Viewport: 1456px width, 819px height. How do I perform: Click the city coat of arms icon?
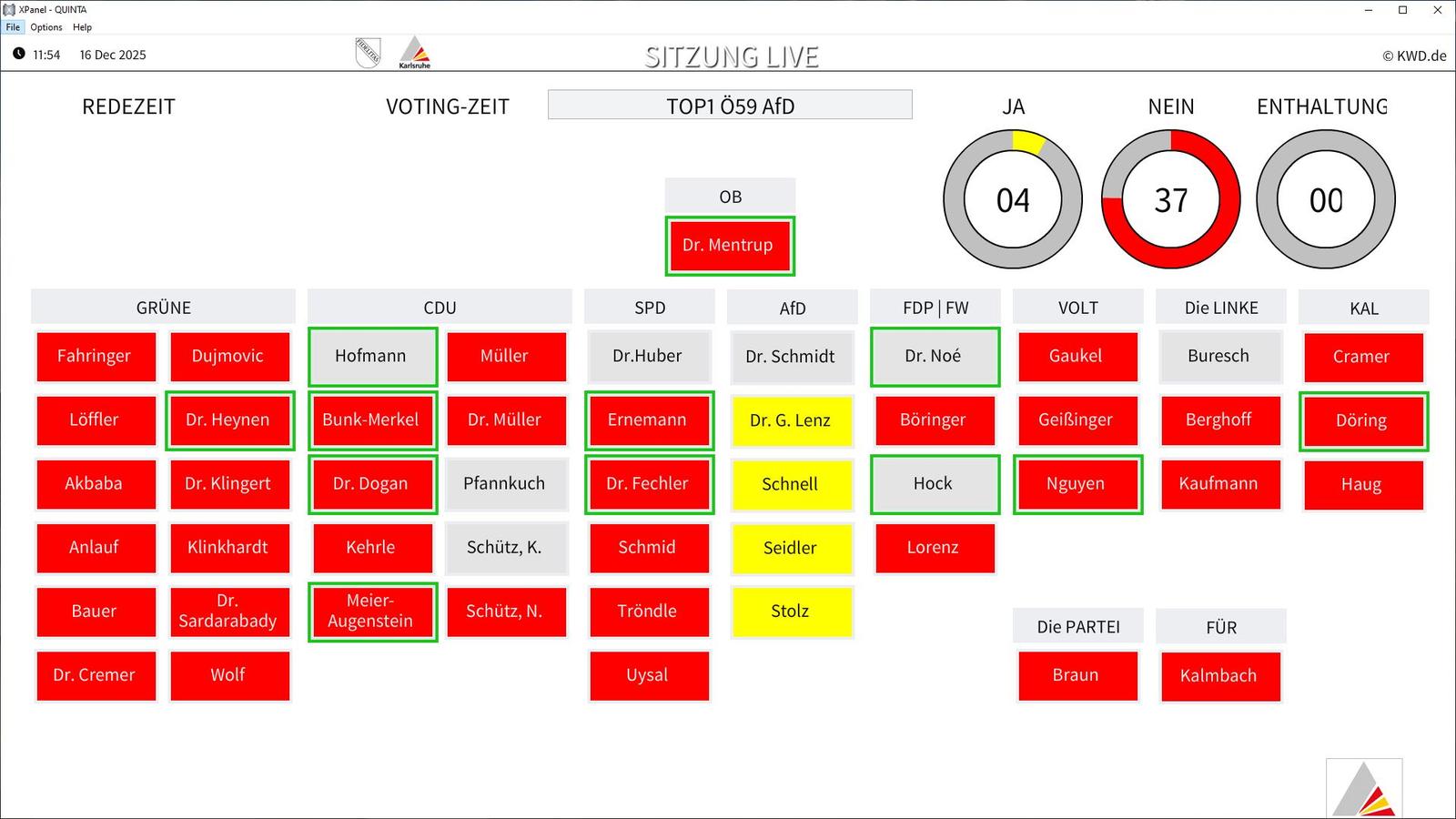(x=368, y=53)
